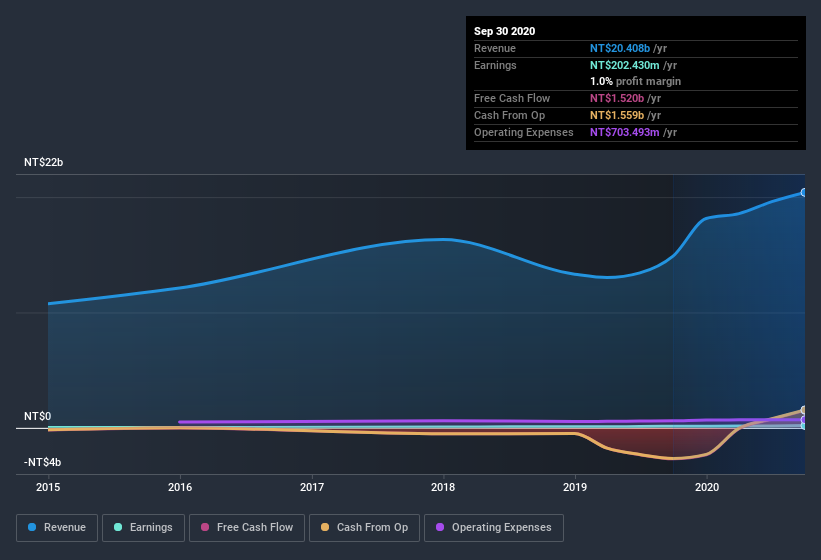Click the NT$22b y-axis label
This screenshot has width=821, height=560.
43,162
